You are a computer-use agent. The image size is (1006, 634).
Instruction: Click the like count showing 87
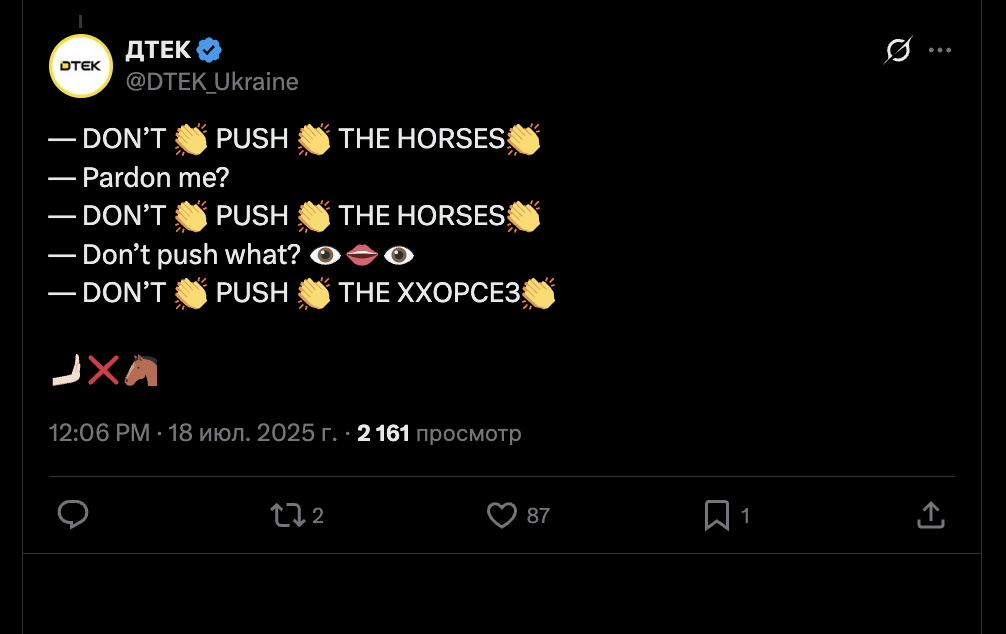pos(538,516)
